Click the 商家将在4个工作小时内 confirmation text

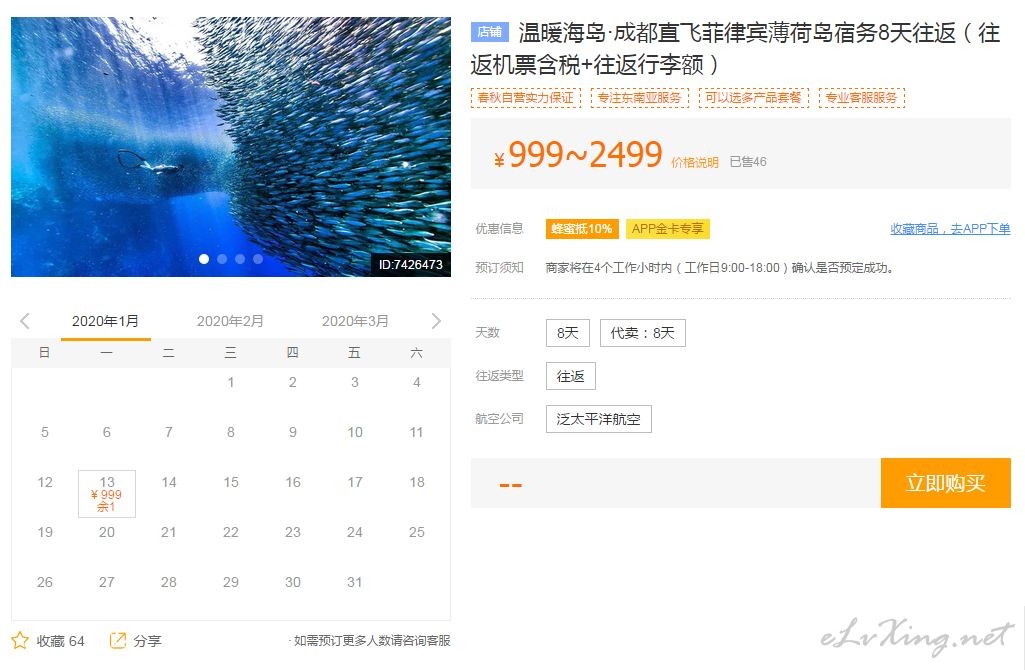(720, 267)
